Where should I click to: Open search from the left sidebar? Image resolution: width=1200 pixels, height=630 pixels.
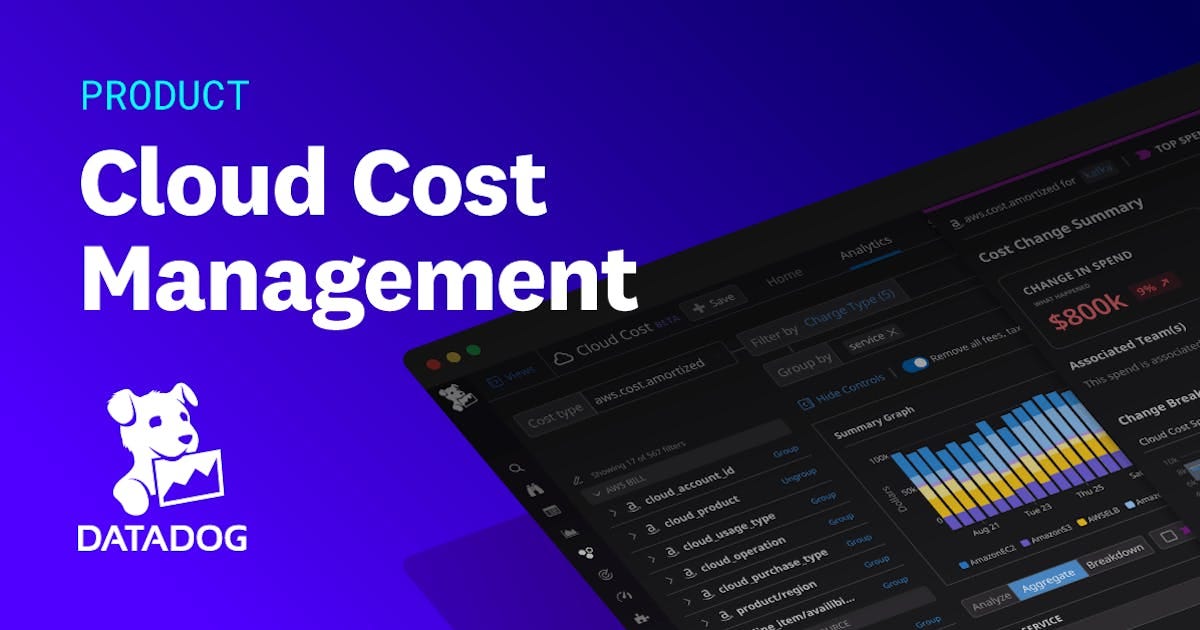coord(517,468)
